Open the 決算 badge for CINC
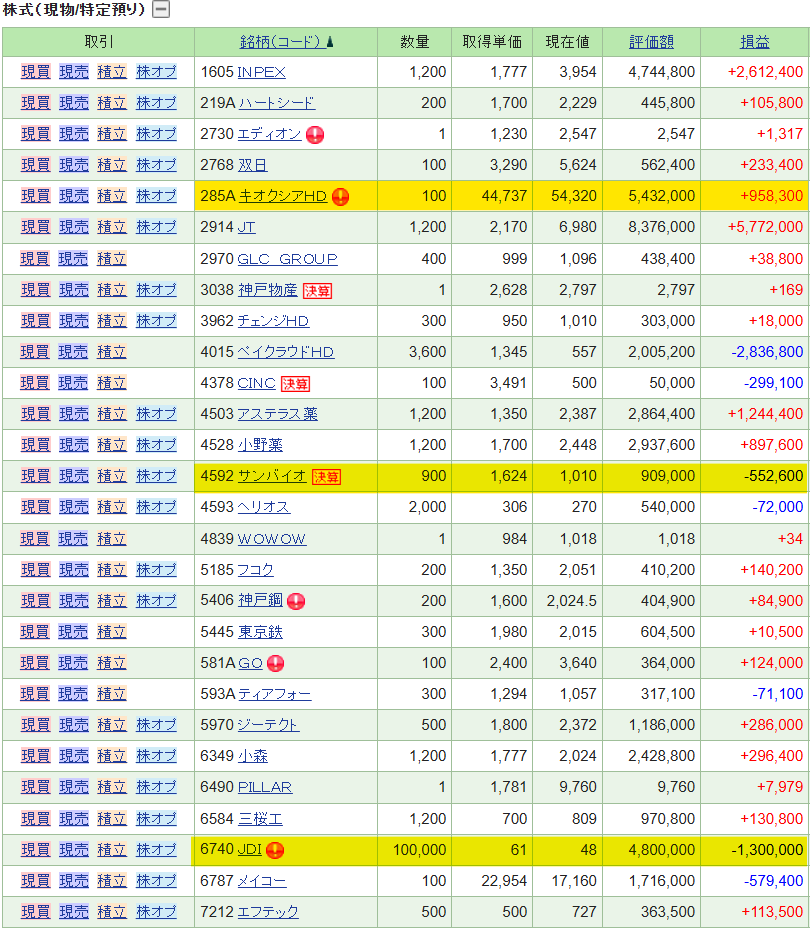The height and width of the screenshot is (928, 810). pos(295,384)
